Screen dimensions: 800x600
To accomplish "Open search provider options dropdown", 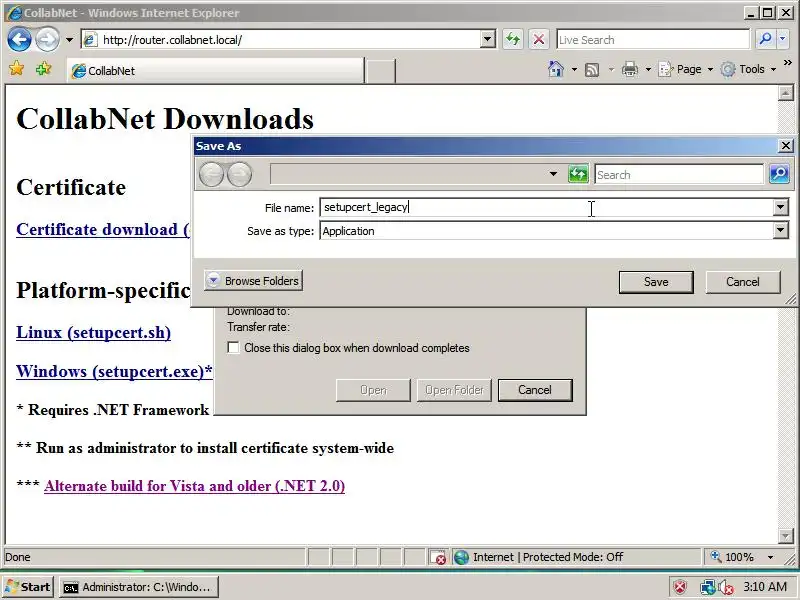I will click(x=783, y=39).
